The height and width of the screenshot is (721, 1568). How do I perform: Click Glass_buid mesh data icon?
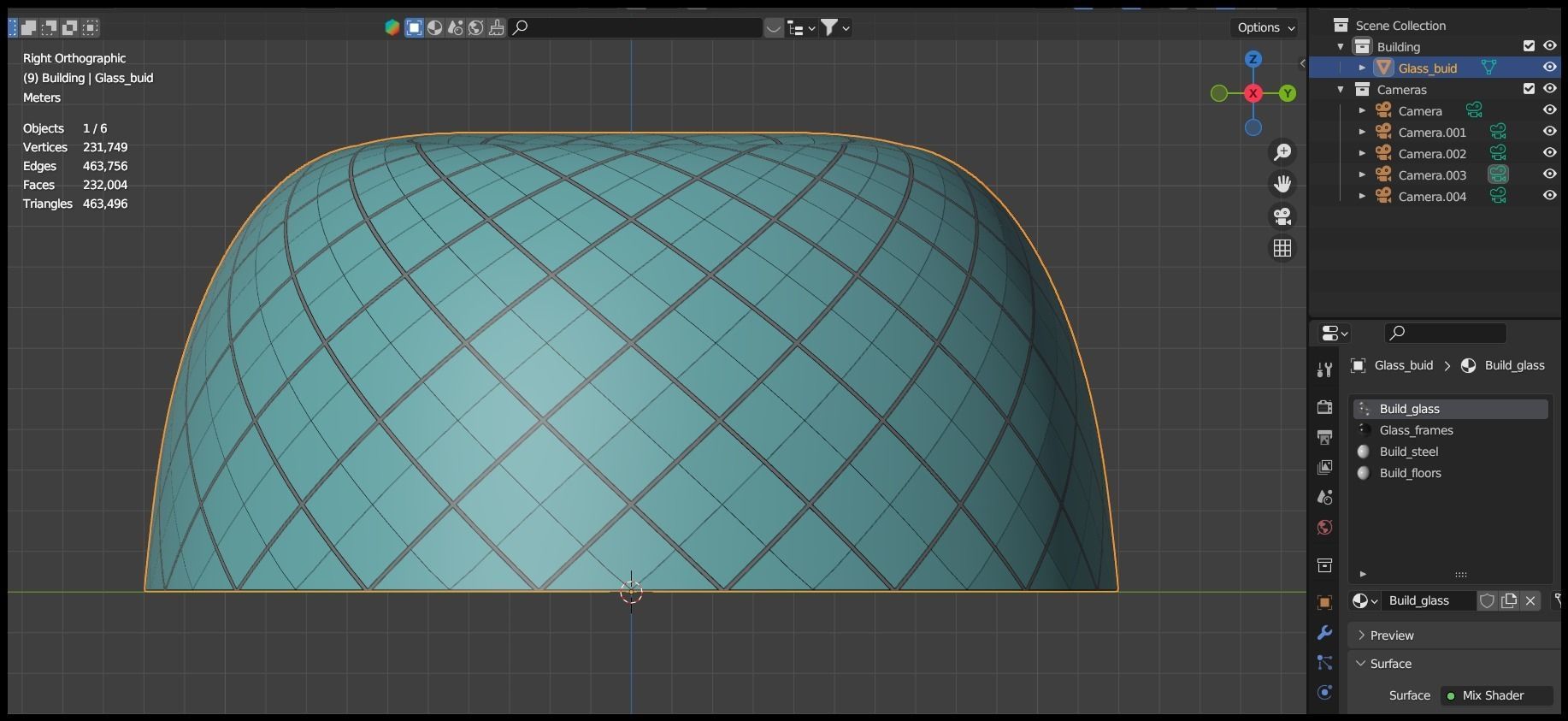(1488, 68)
